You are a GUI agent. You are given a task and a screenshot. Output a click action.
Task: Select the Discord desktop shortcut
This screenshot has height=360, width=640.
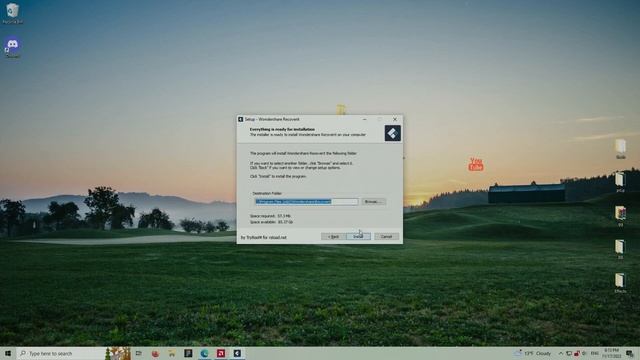pos(13,47)
